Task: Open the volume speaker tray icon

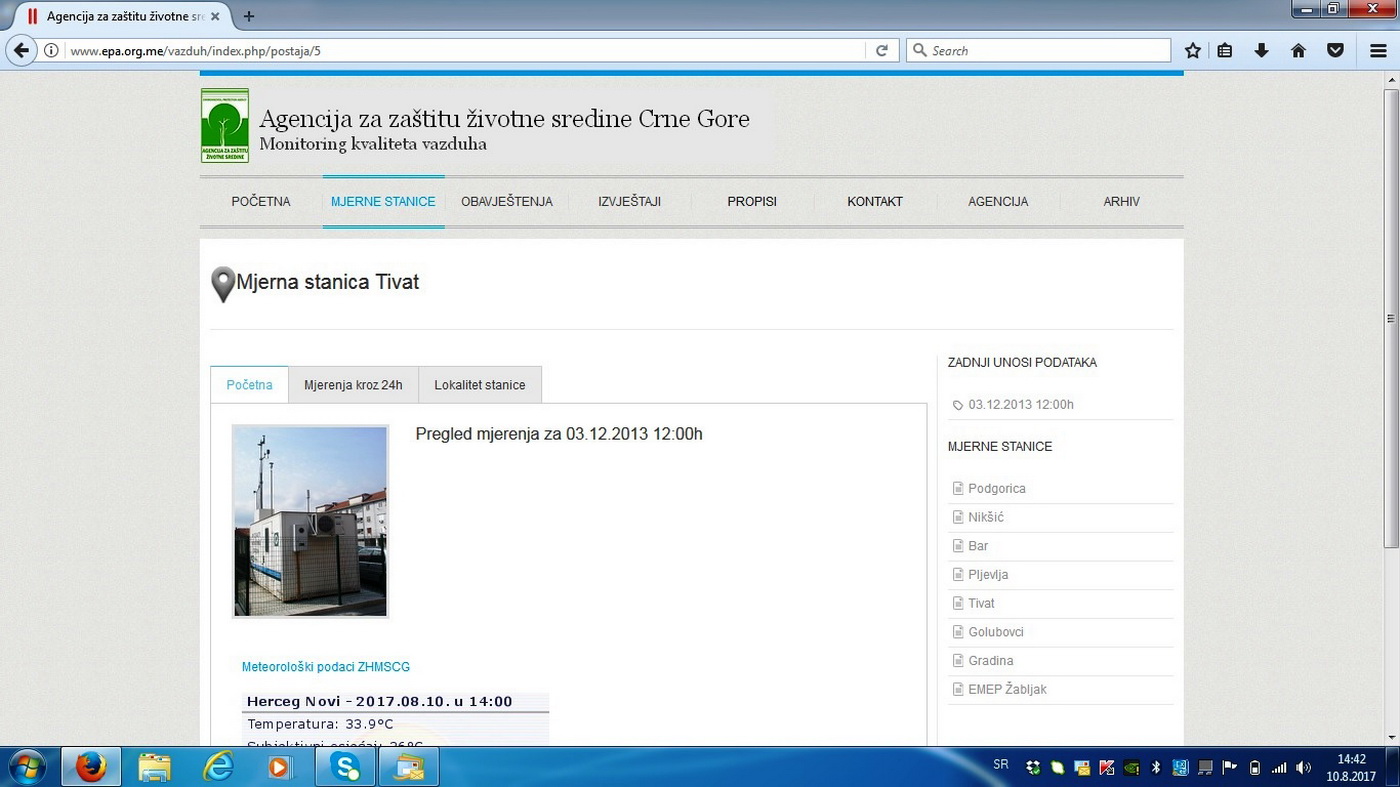Action: click(1303, 768)
